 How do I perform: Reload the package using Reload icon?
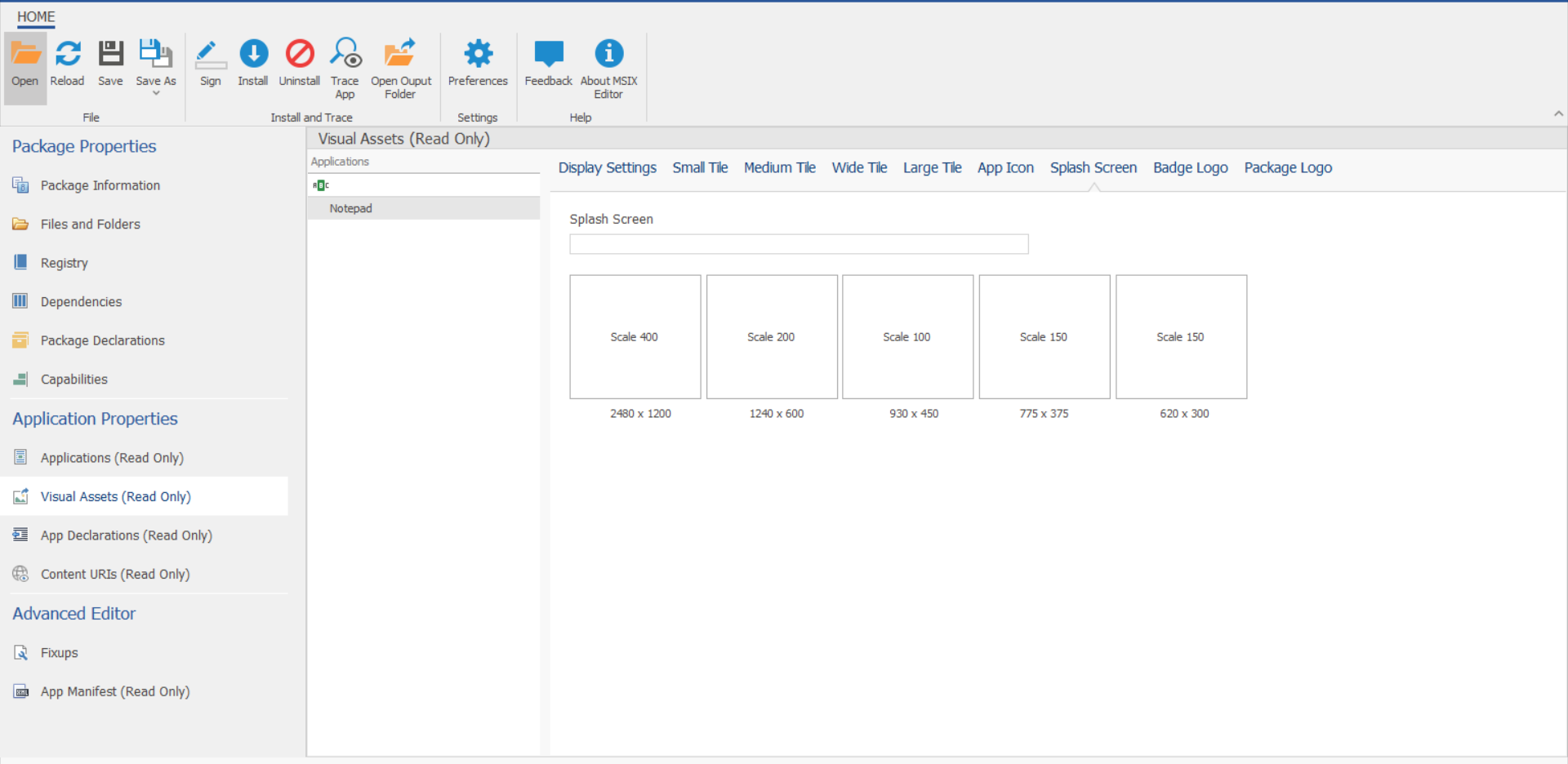point(68,55)
